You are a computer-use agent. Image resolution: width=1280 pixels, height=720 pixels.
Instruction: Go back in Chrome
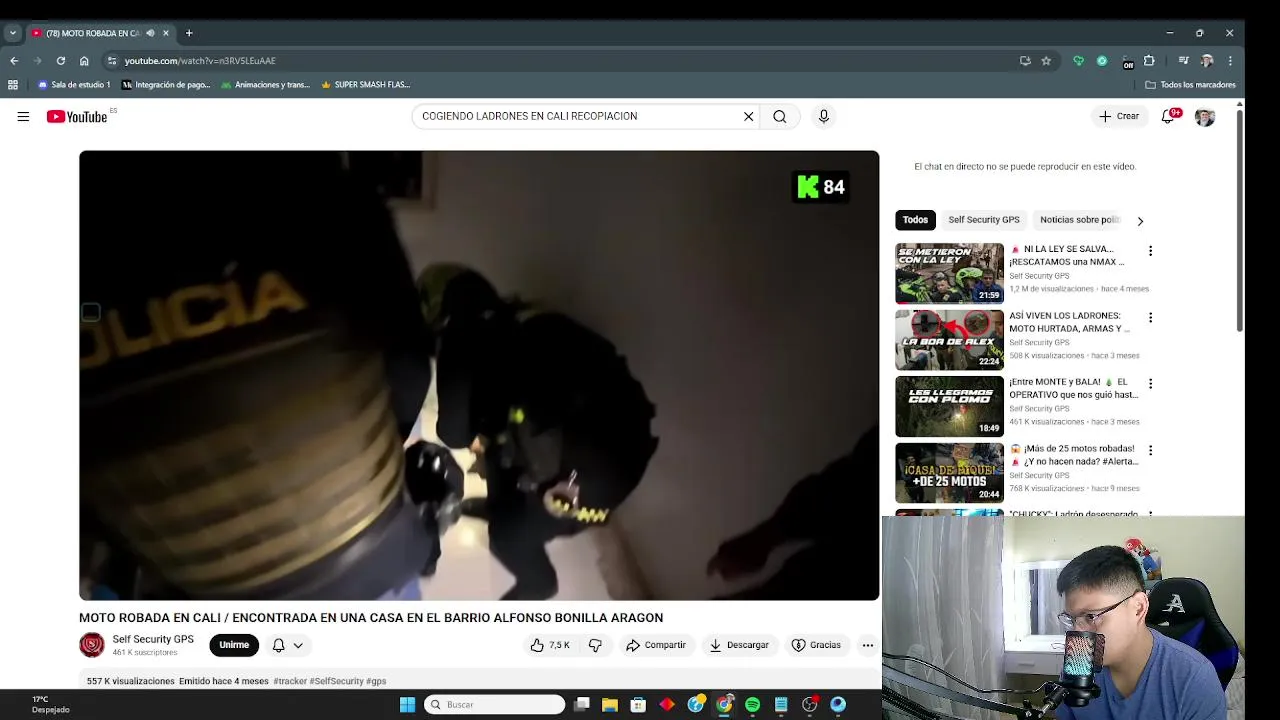(x=14, y=61)
